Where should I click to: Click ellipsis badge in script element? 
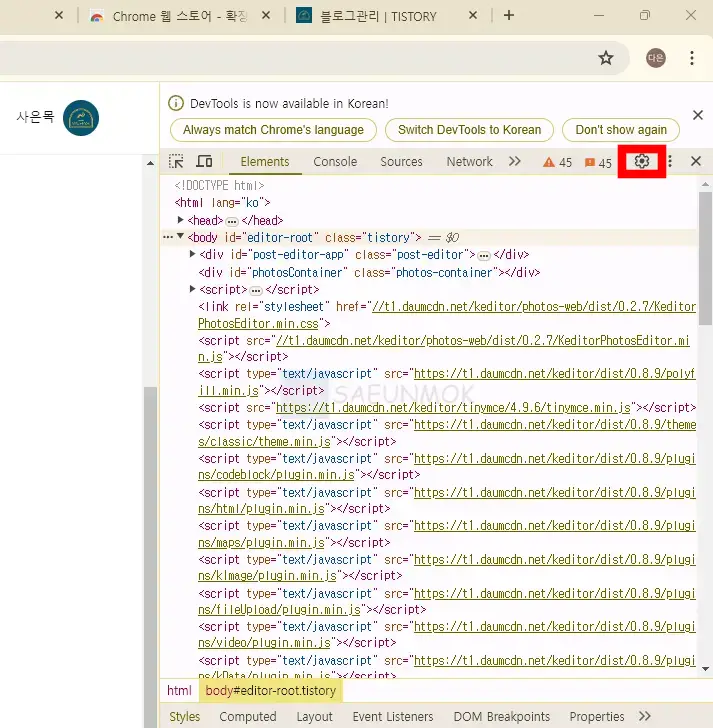click(256, 291)
